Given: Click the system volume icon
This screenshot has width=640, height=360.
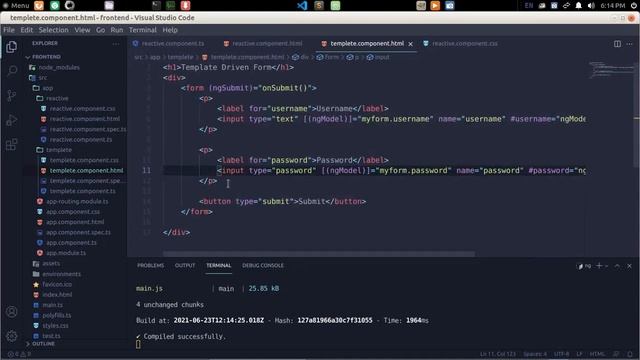Looking at the screenshot, I should pos(591,5).
